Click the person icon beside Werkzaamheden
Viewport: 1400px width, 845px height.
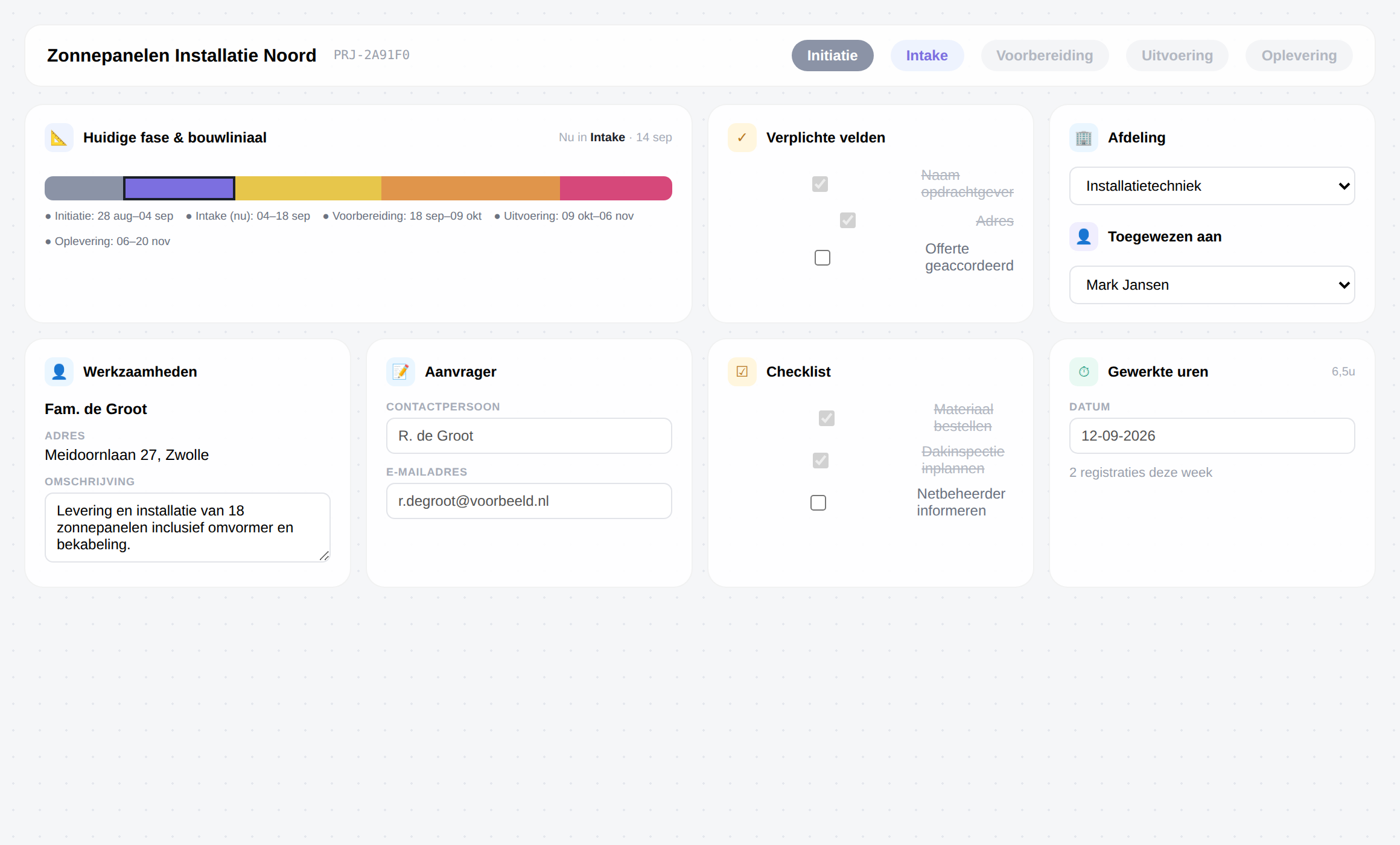[59, 372]
